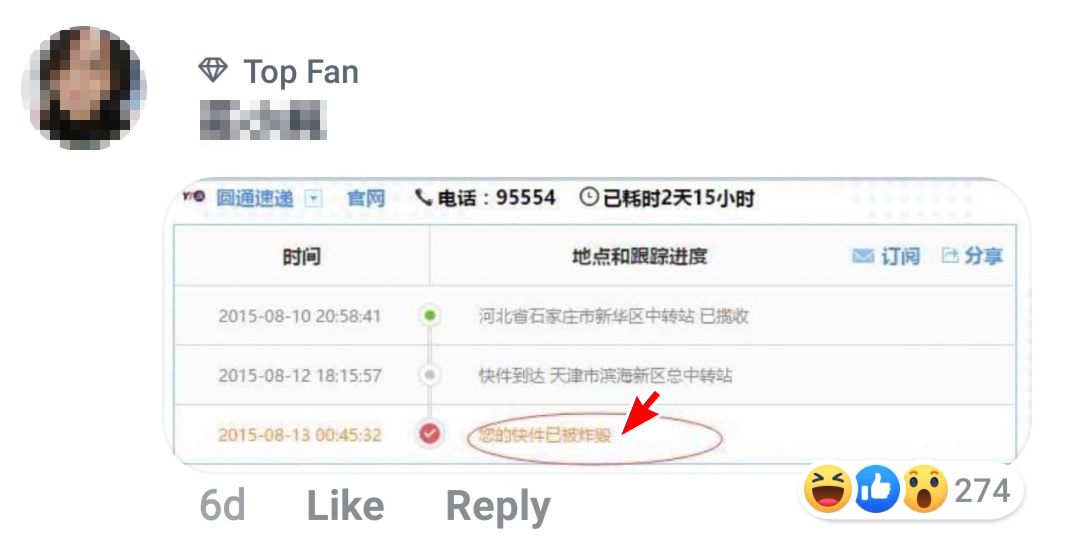Click the Top Fan diamond badge icon
1067x553 pixels.
(x=213, y=70)
